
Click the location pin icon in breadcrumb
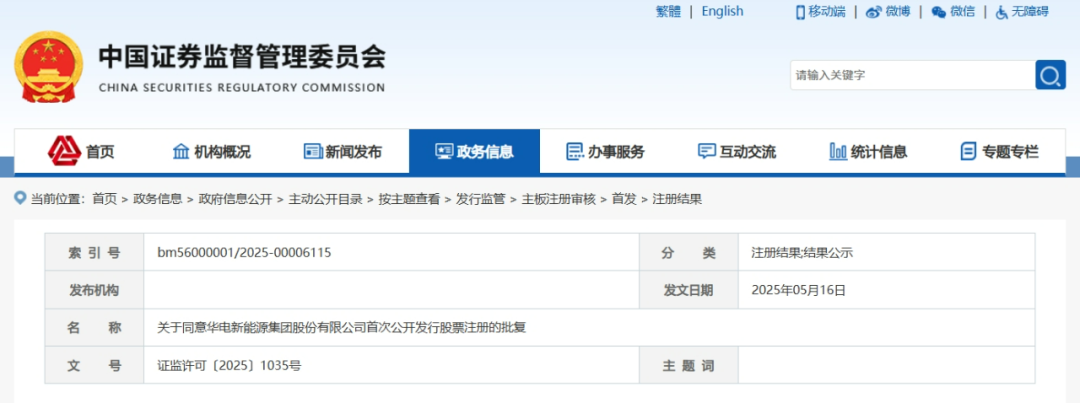20,198
